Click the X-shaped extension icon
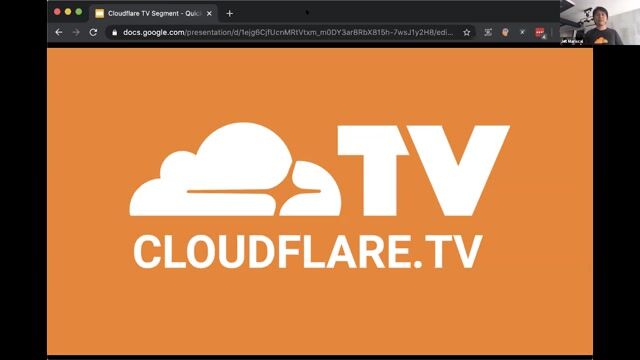This screenshot has height=360, width=640. tap(522, 32)
